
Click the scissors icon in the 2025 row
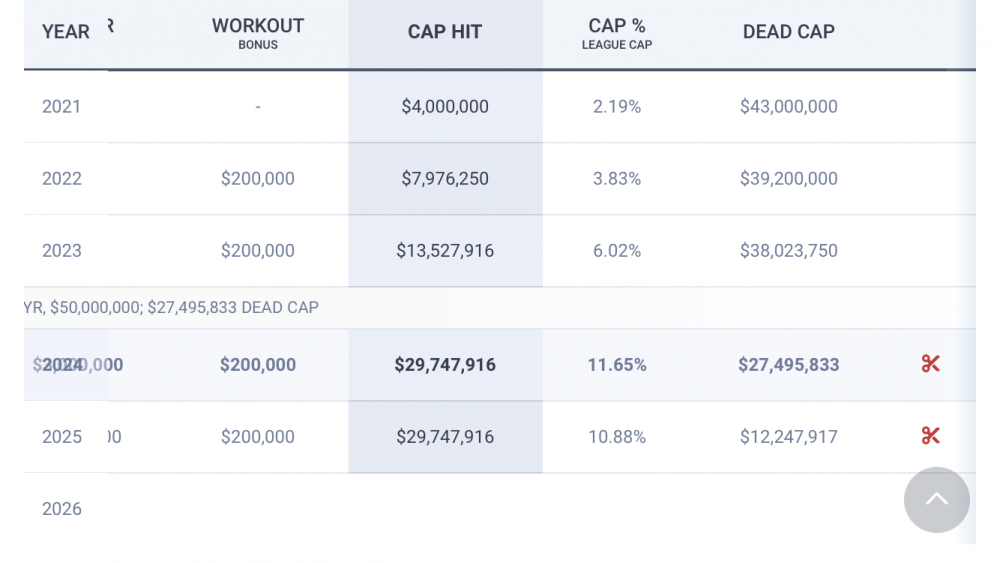(931, 436)
